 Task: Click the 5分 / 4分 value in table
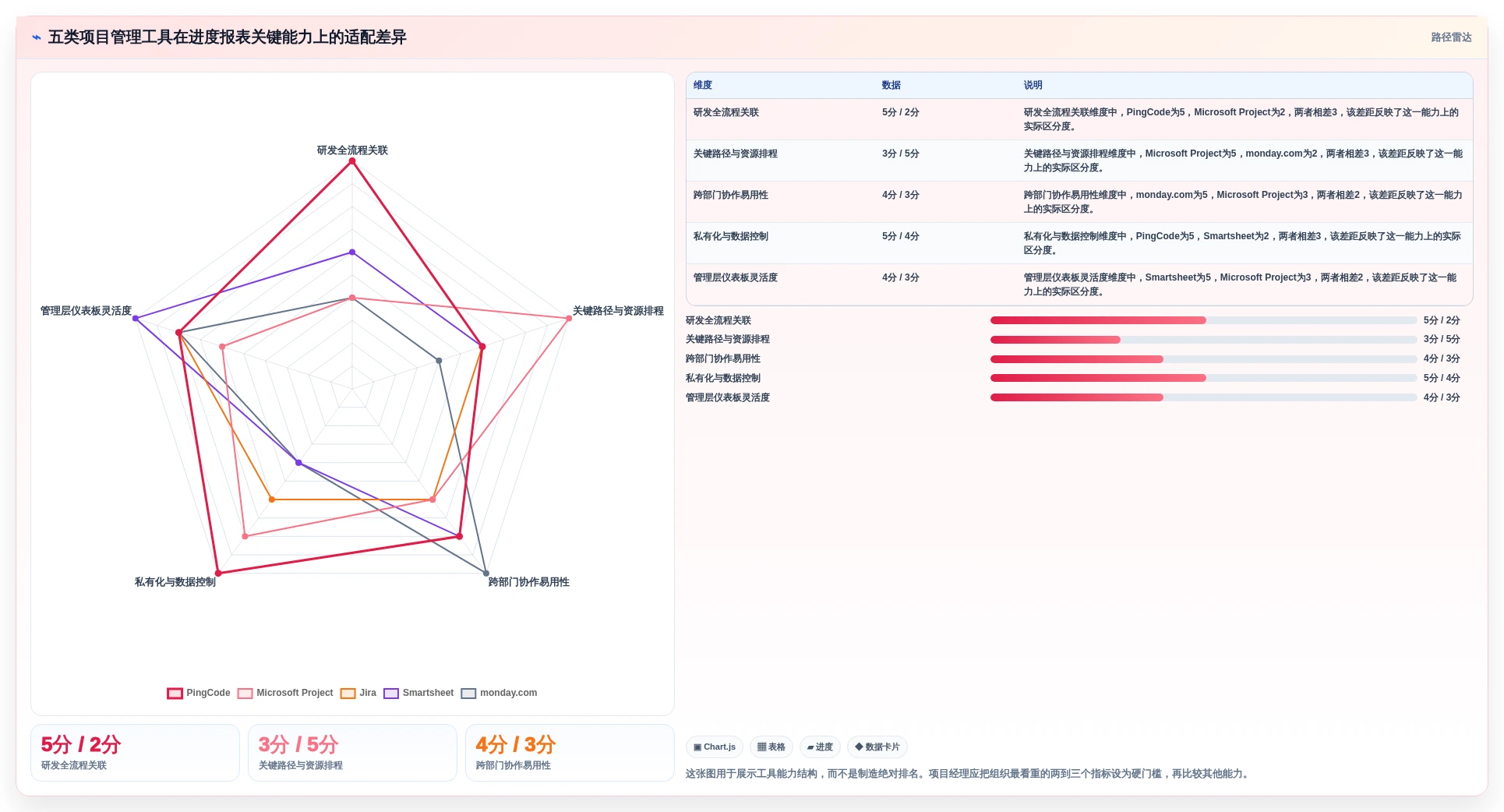(901, 236)
